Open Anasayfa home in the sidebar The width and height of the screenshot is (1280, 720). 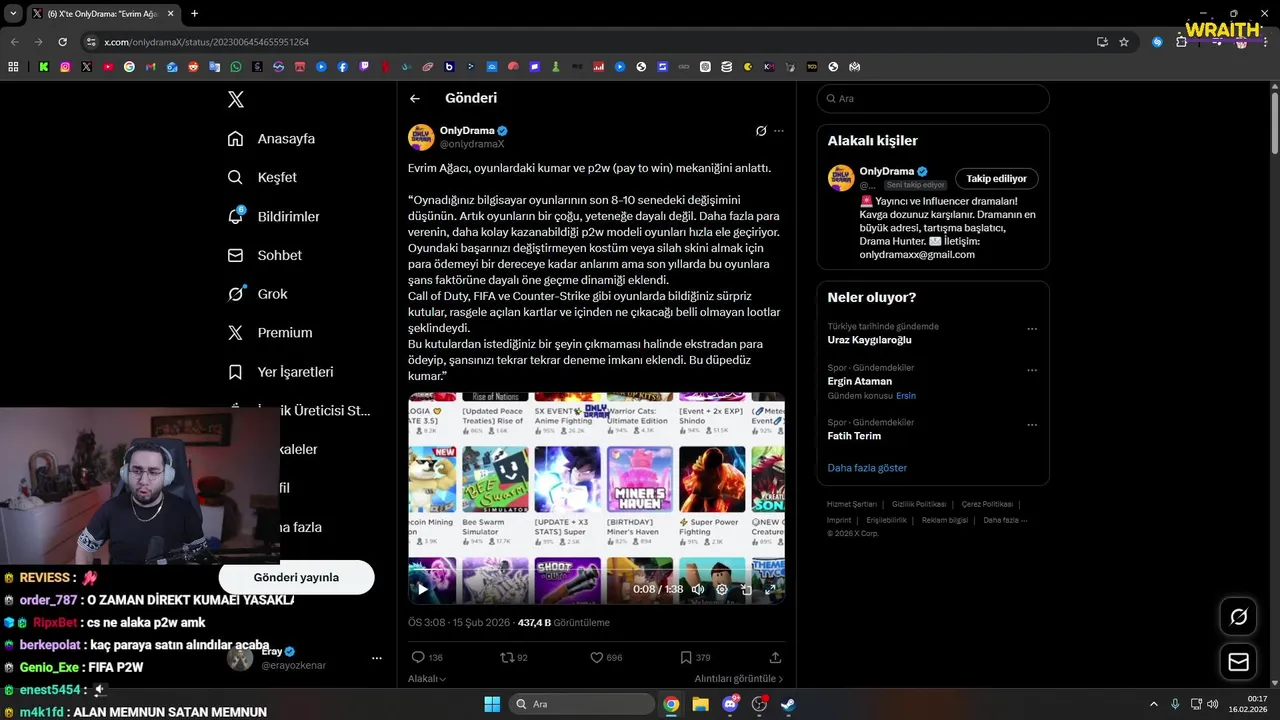point(271,139)
